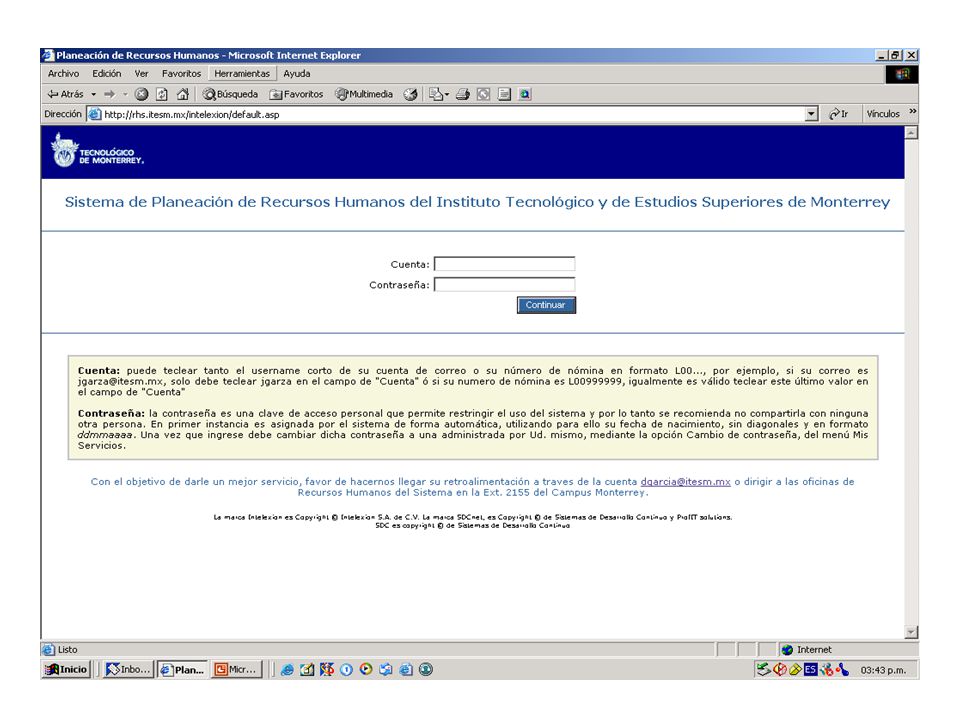The width and height of the screenshot is (960, 720).
Task: Stop page loading with the stop icon
Action: tap(141, 94)
